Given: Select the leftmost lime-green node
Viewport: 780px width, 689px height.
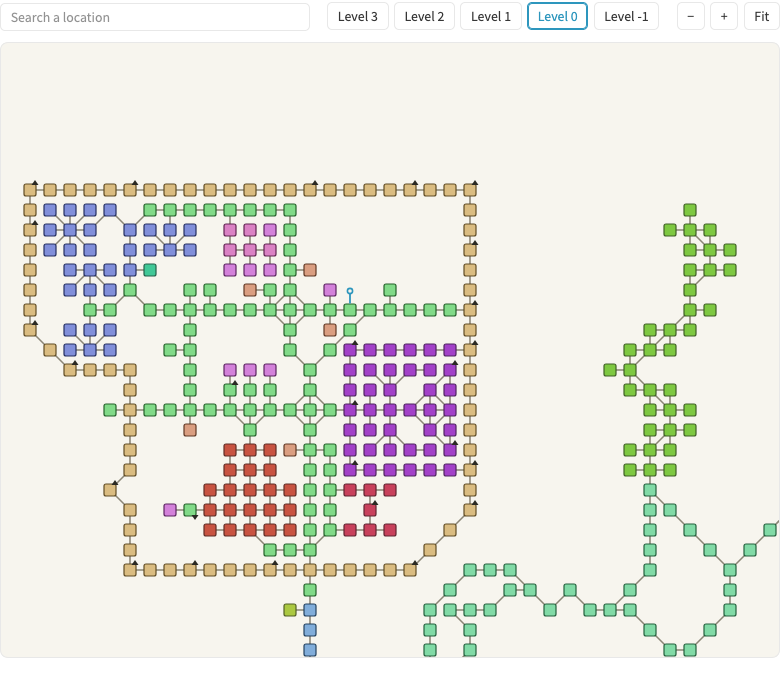Looking at the screenshot, I should pos(610,370).
